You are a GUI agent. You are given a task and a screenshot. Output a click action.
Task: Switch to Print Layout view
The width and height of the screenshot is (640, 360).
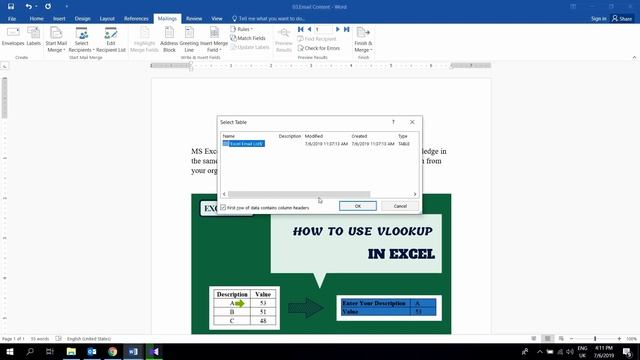tap(547, 339)
